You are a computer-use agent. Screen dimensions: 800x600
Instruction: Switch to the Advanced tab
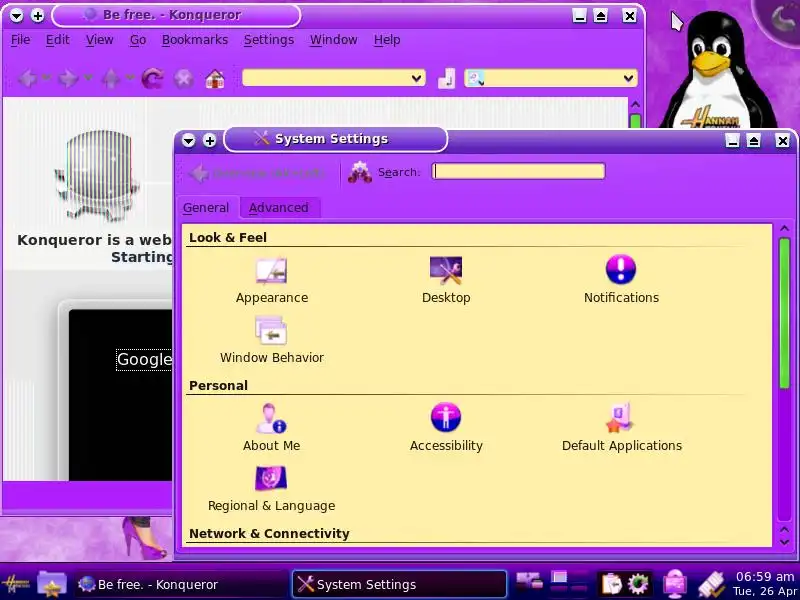[x=279, y=208]
